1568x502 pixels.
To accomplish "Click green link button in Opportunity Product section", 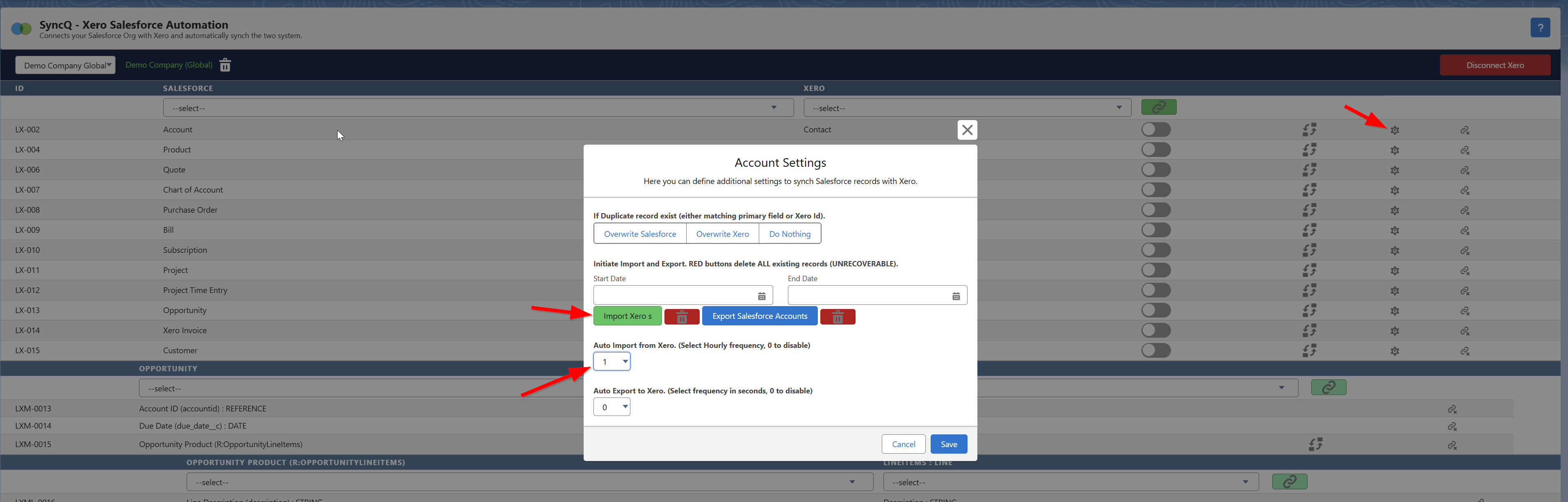I will tap(1289, 482).
